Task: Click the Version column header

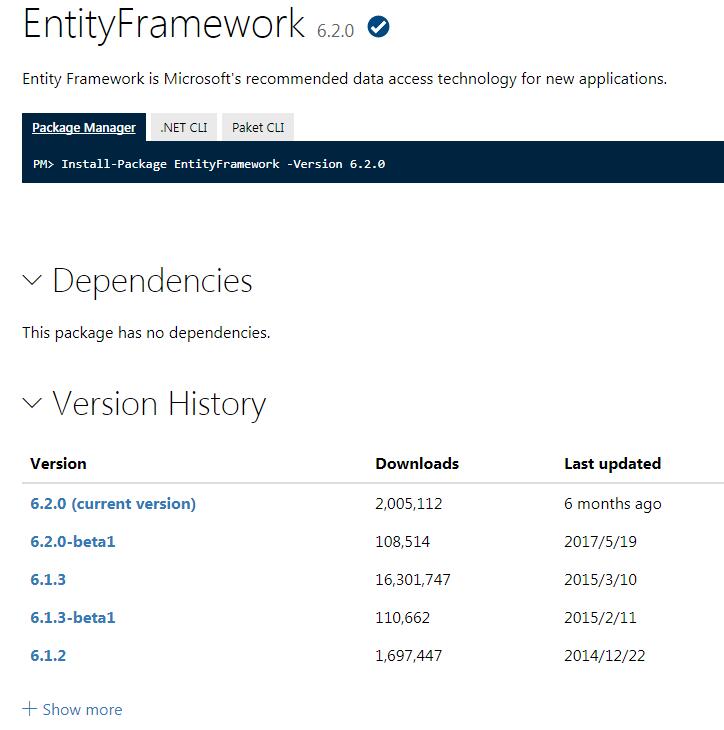Action: pos(58,464)
